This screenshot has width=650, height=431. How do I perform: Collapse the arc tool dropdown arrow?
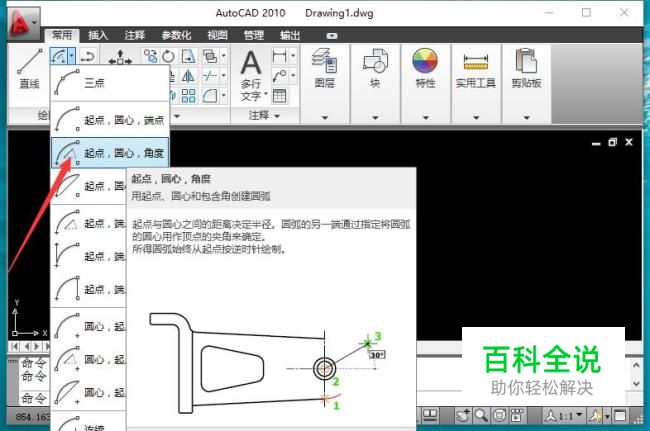72,56
